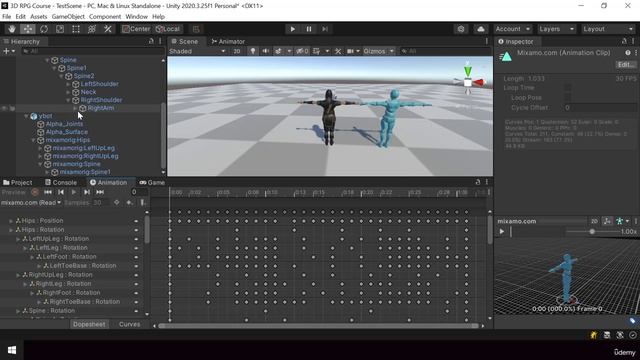Image resolution: width=640 pixels, height=360 pixels.
Task: Toggle animation record button
Action: (35, 192)
